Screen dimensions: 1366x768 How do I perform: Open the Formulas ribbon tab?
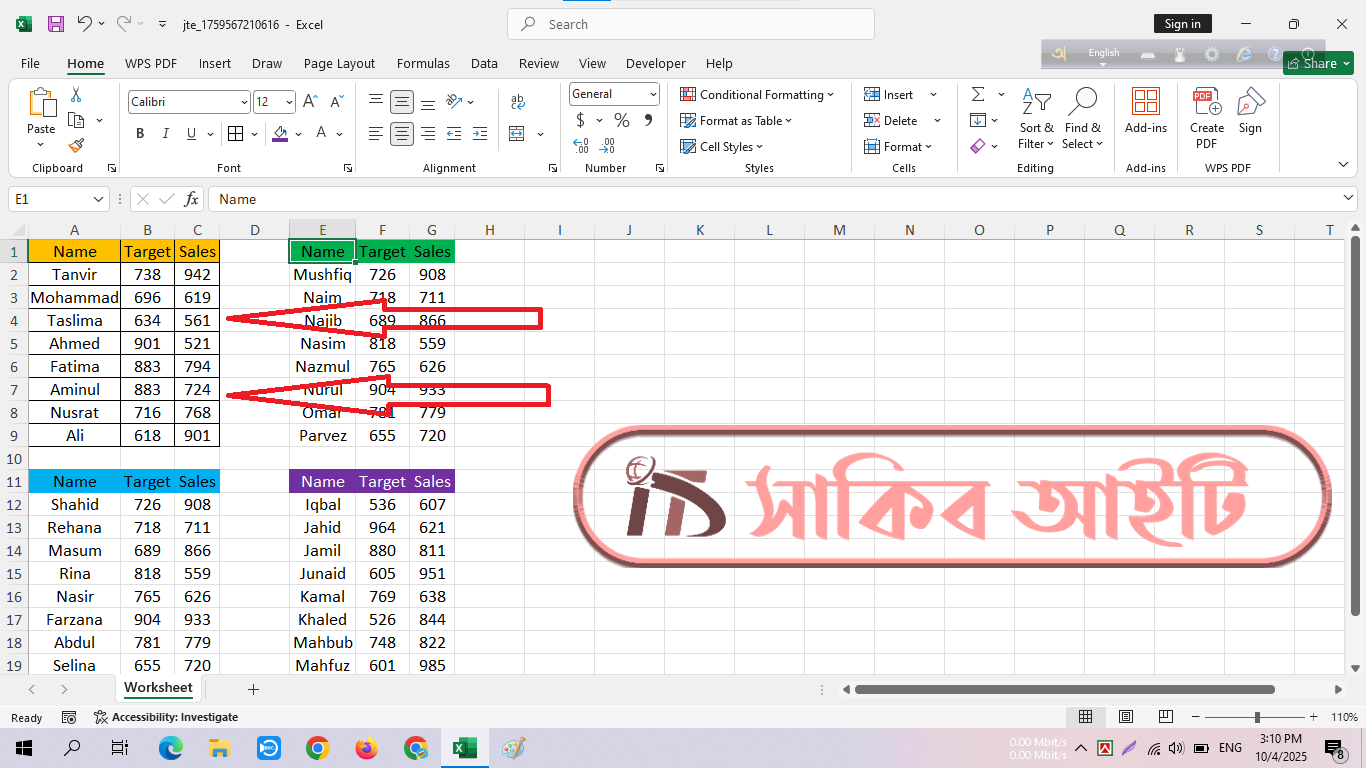(x=423, y=63)
